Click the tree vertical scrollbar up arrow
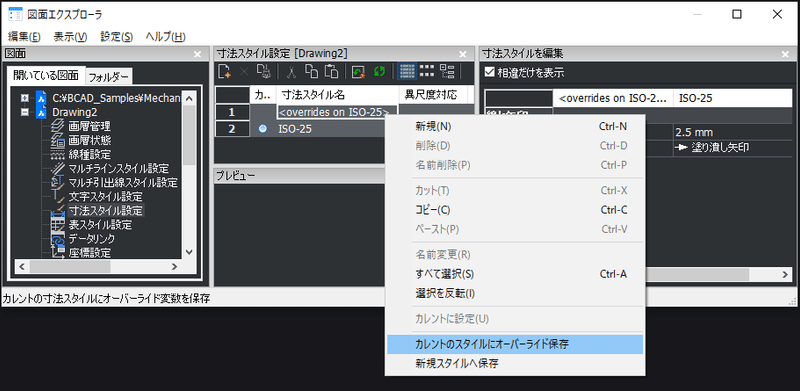 (x=189, y=98)
